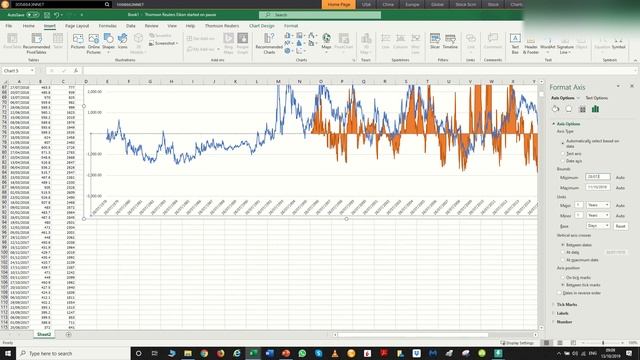
Task: Open Name Box dropdown showing Chart 3
Action: click(x=32, y=71)
